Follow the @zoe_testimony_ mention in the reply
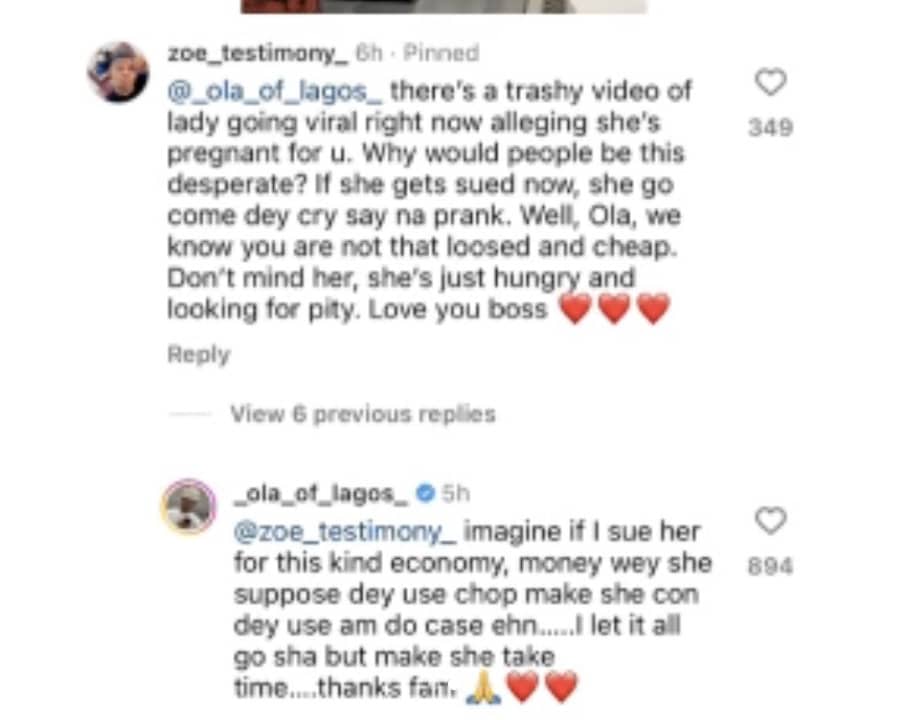This screenshot has height=720, width=904. [345, 531]
